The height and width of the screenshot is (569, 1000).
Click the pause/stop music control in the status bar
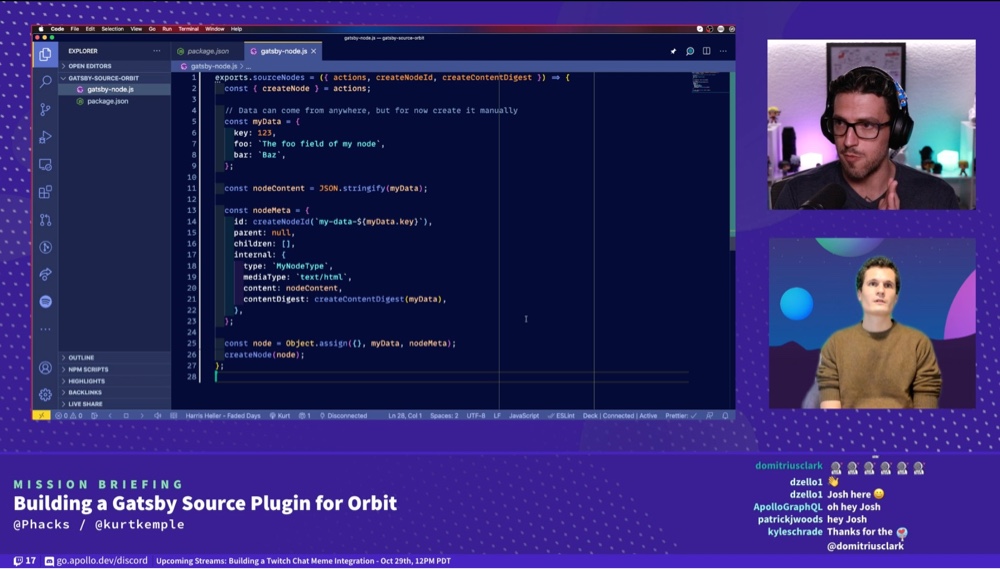pyautogui.click(x=126, y=415)
